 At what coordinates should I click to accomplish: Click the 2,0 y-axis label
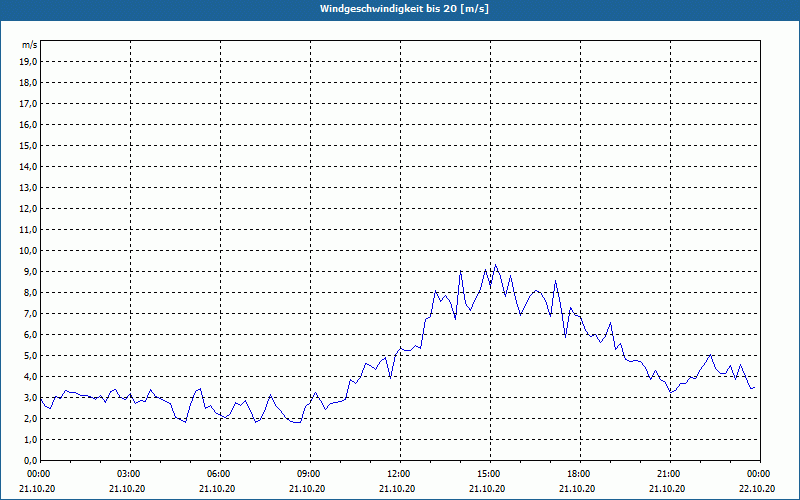pyautogui.click(x=30, y=419)
